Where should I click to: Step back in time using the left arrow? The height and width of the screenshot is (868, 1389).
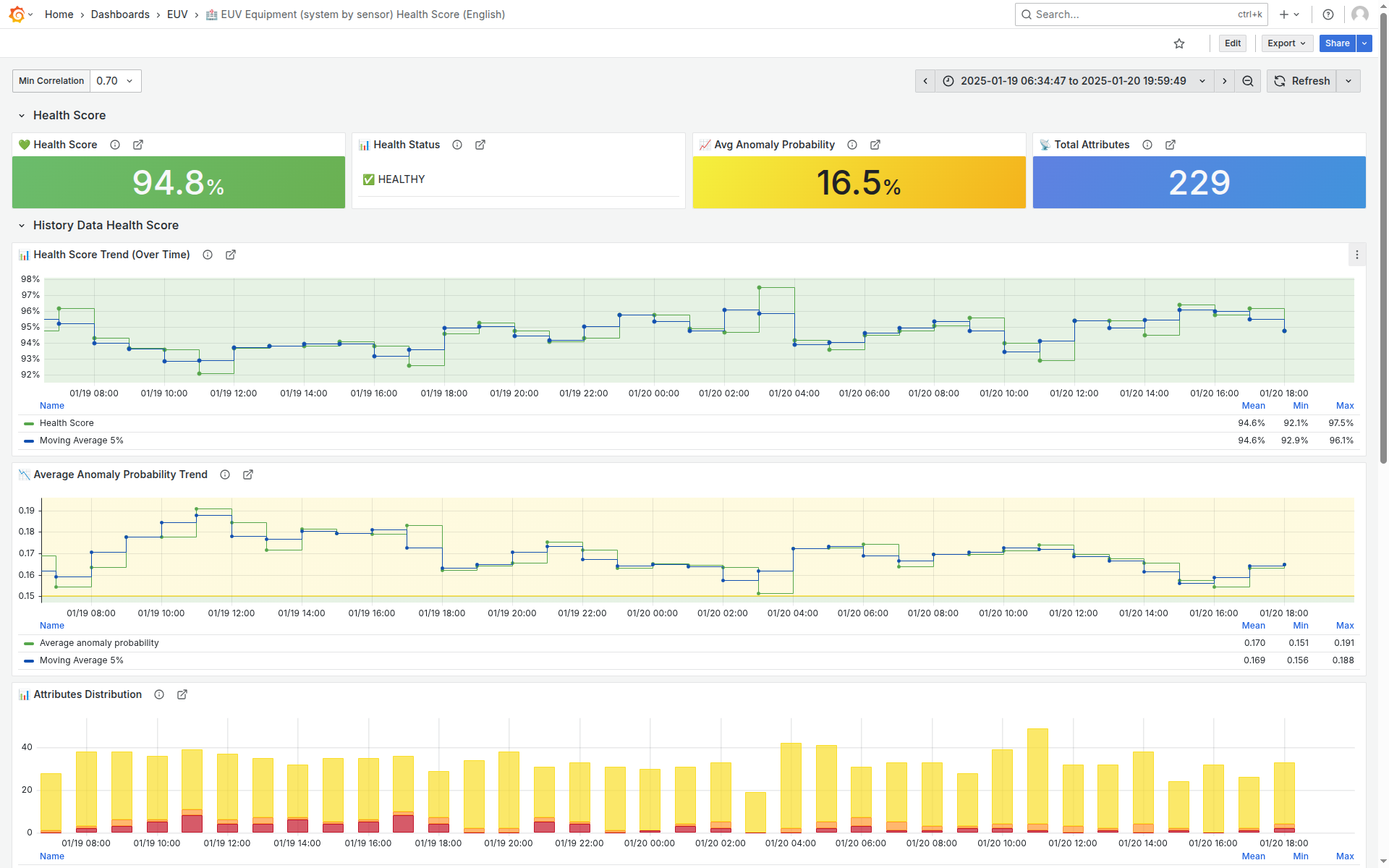coord(925,81)
